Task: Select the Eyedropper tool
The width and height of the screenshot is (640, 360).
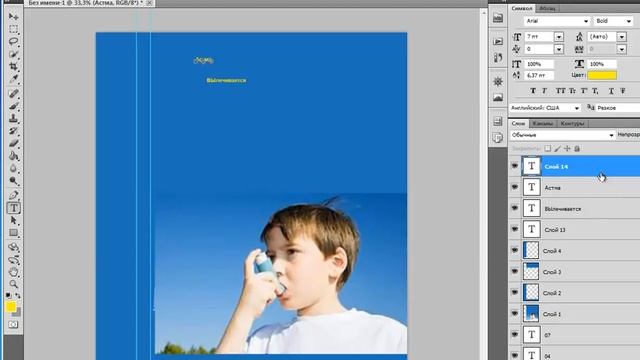Action: [13, 79]
